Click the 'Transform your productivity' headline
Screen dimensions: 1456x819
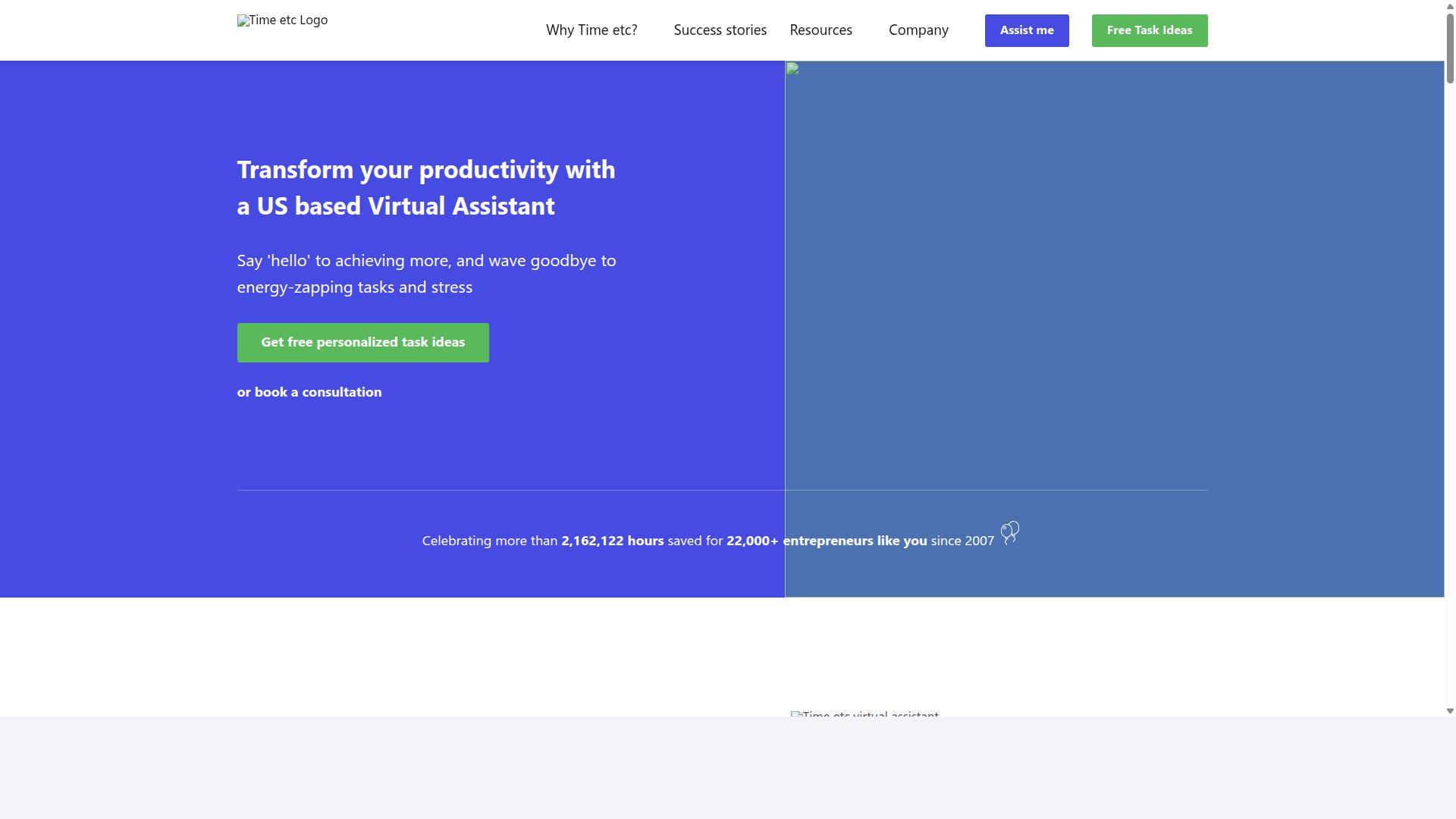coord(426,187)
